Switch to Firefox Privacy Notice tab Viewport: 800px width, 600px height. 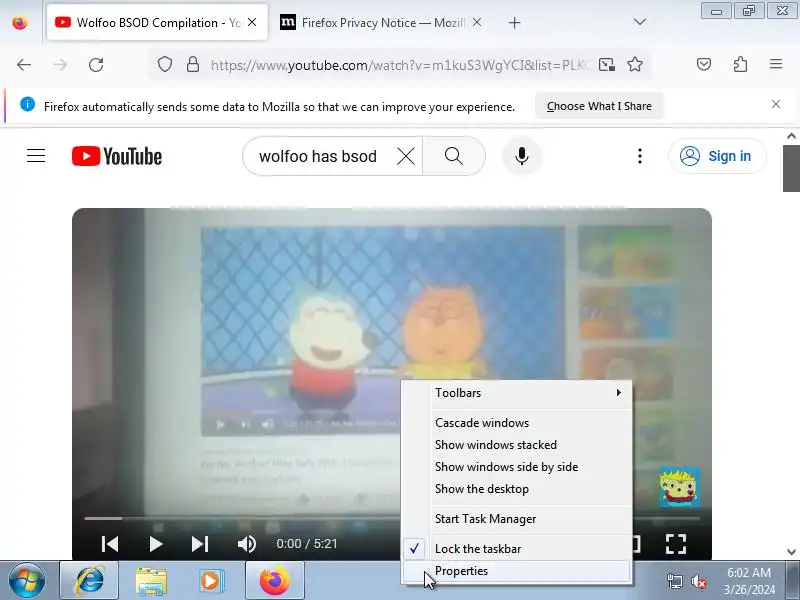click(382, 22)
